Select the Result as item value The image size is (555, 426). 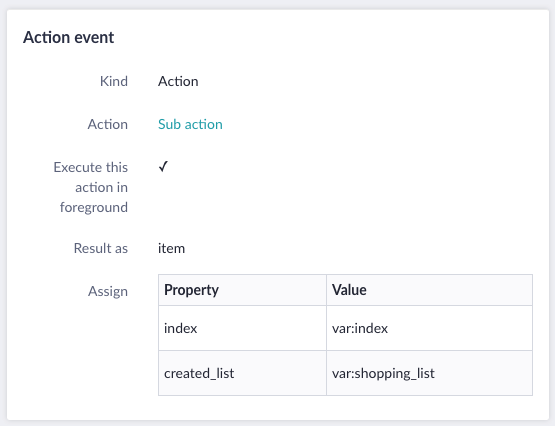[x=171, y=248]
